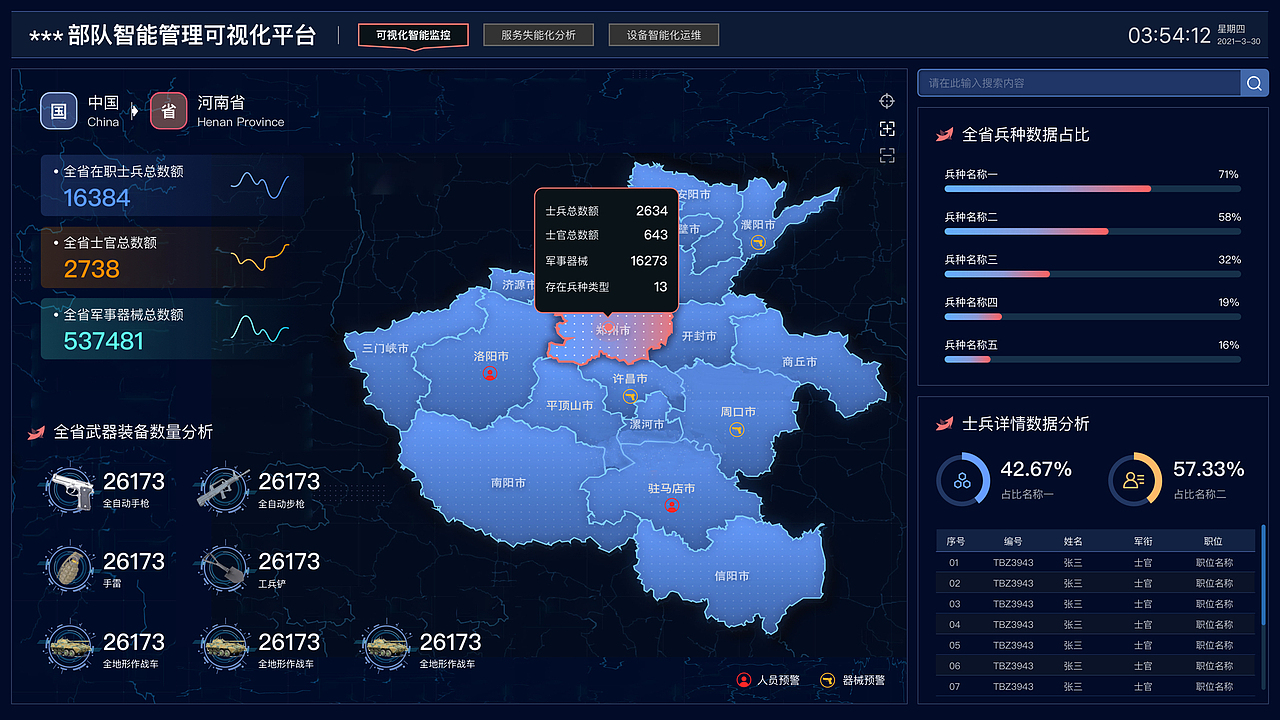Viewport: 1280px width, 720px height.
Task: Click the grenade icon for 手雷
Action: 70,570
